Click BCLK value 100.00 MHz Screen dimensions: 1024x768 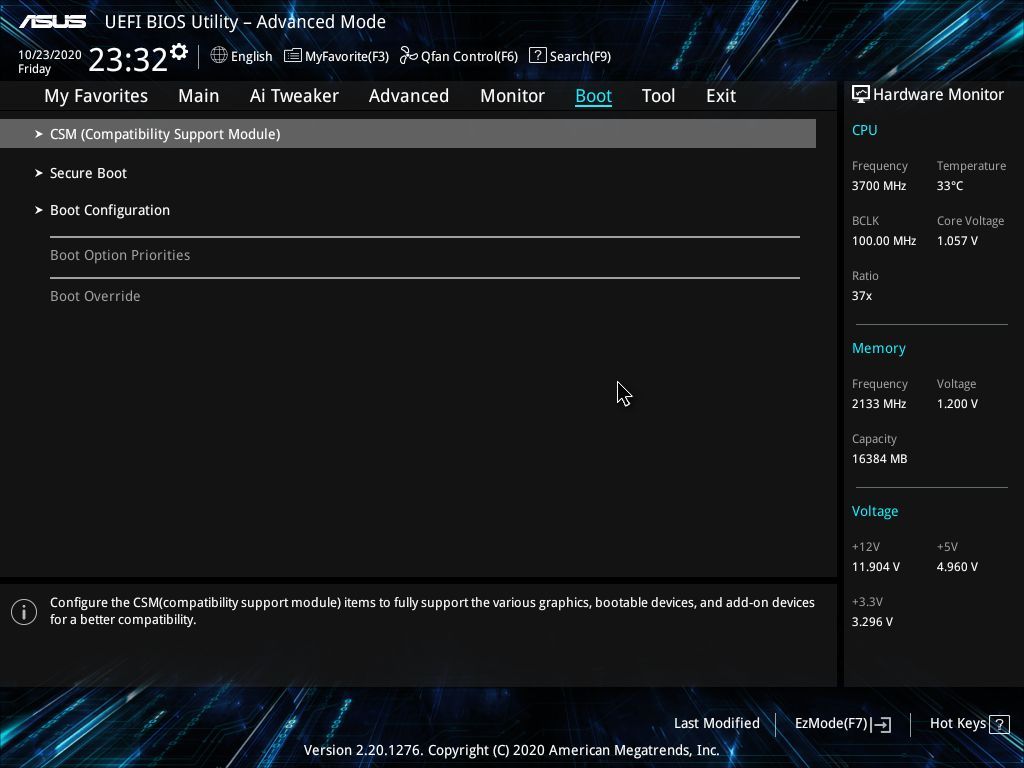click(x=884, y=240)
